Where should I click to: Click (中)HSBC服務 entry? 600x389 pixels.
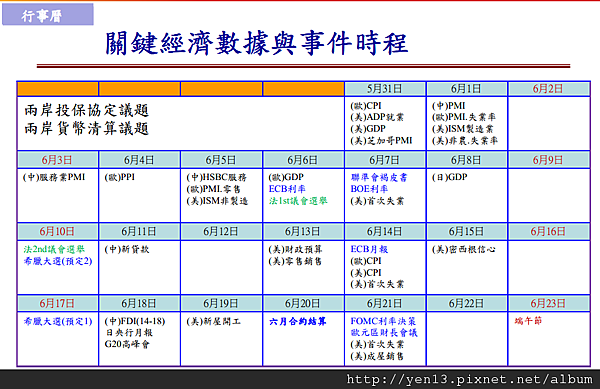217,177
